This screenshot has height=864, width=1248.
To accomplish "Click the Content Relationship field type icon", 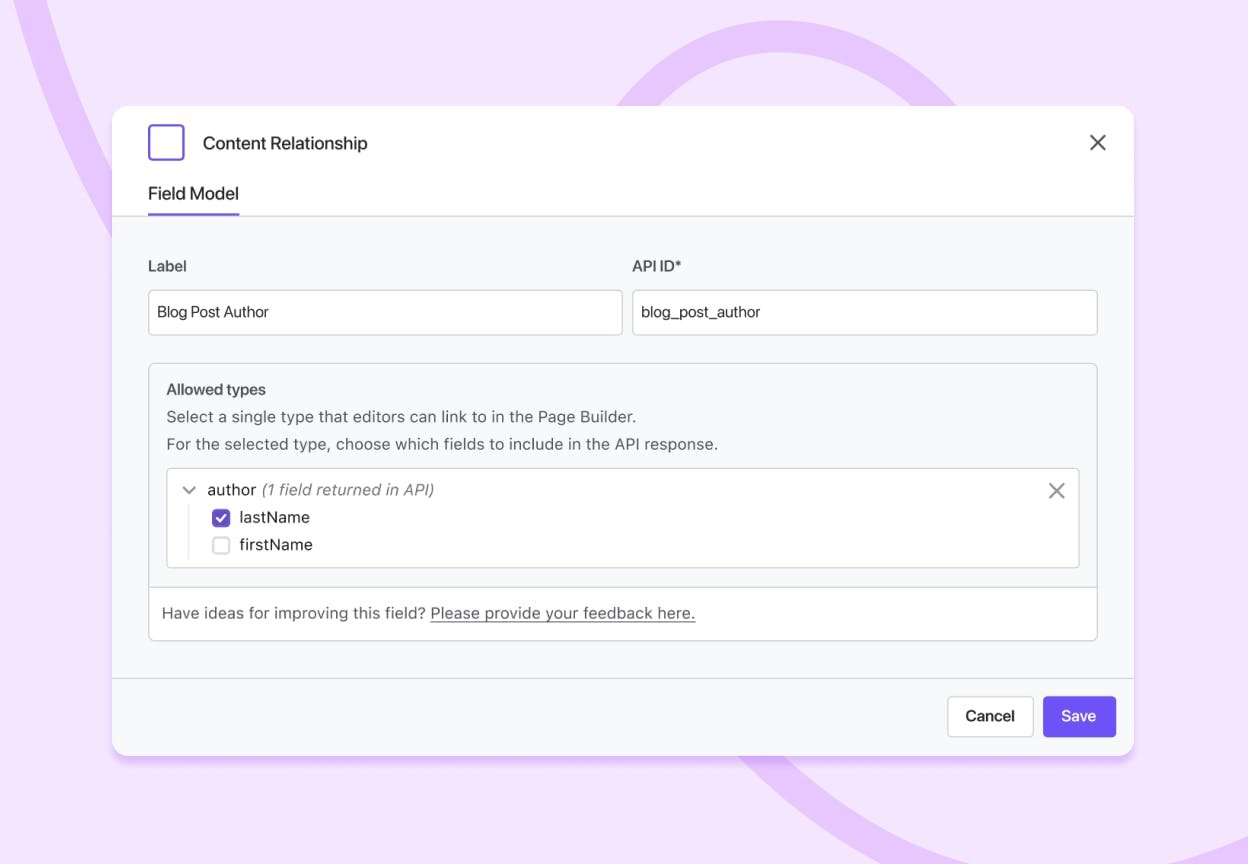I will [x=166, y=143].
